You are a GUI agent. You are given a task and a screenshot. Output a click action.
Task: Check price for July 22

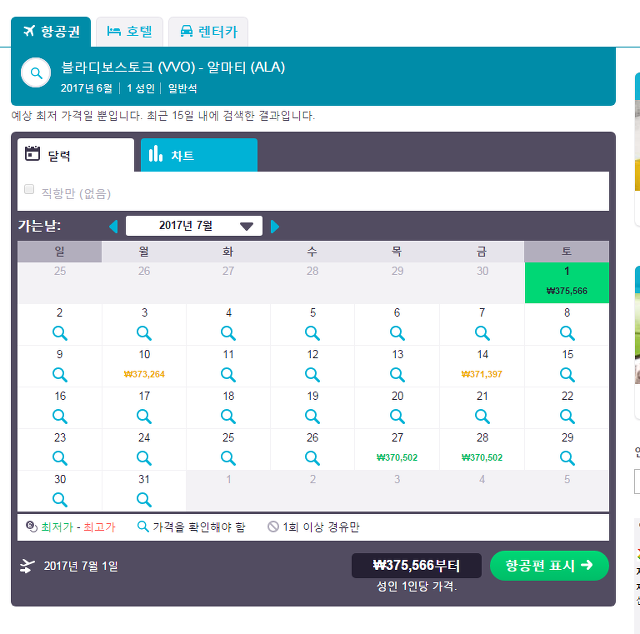[x=567, y=416]
